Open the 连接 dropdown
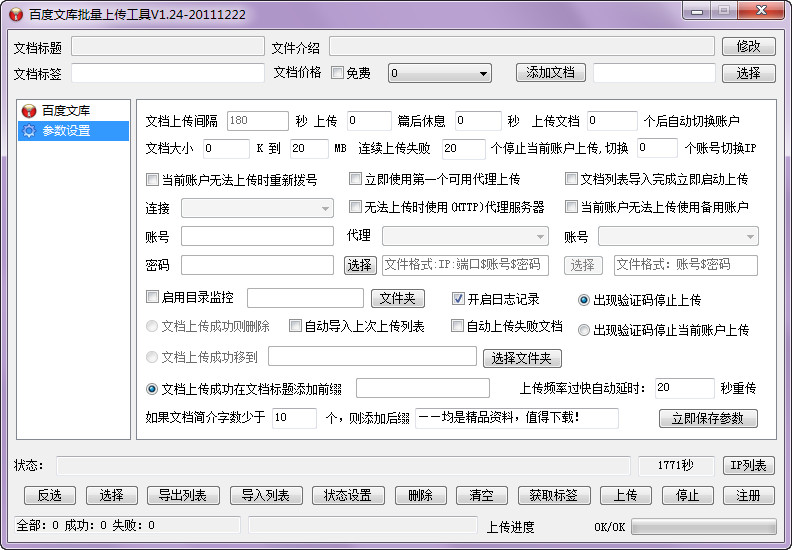The image size is (792, 550). 257,208
